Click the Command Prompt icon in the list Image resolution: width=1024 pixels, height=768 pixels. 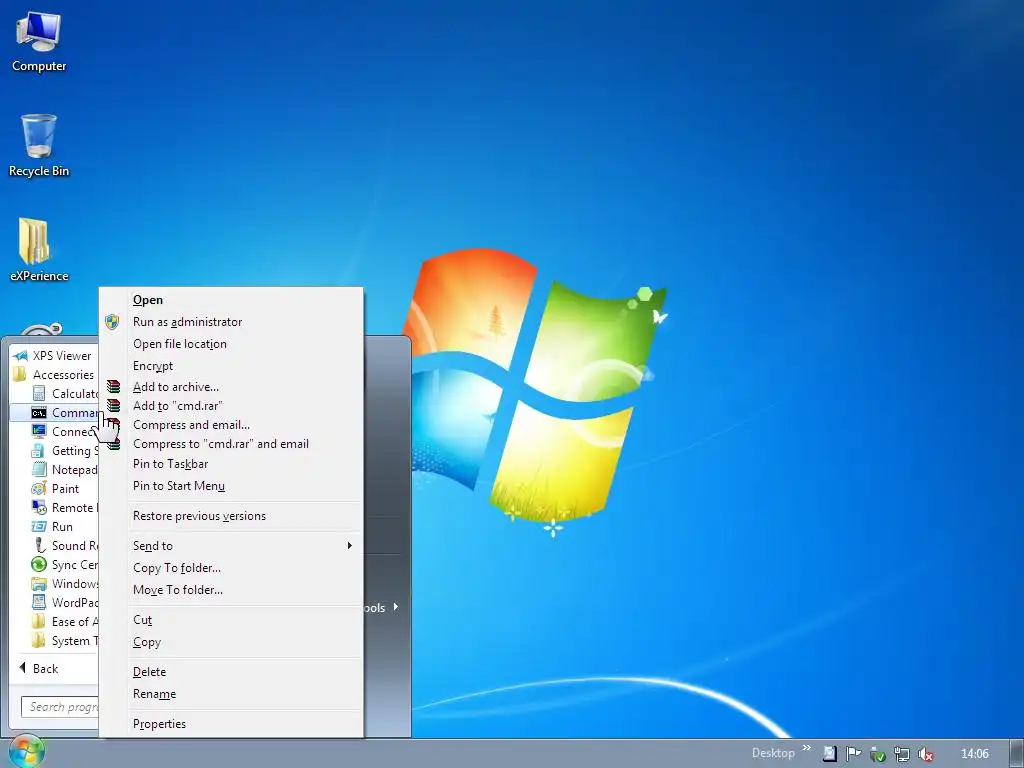coord(39,413)
